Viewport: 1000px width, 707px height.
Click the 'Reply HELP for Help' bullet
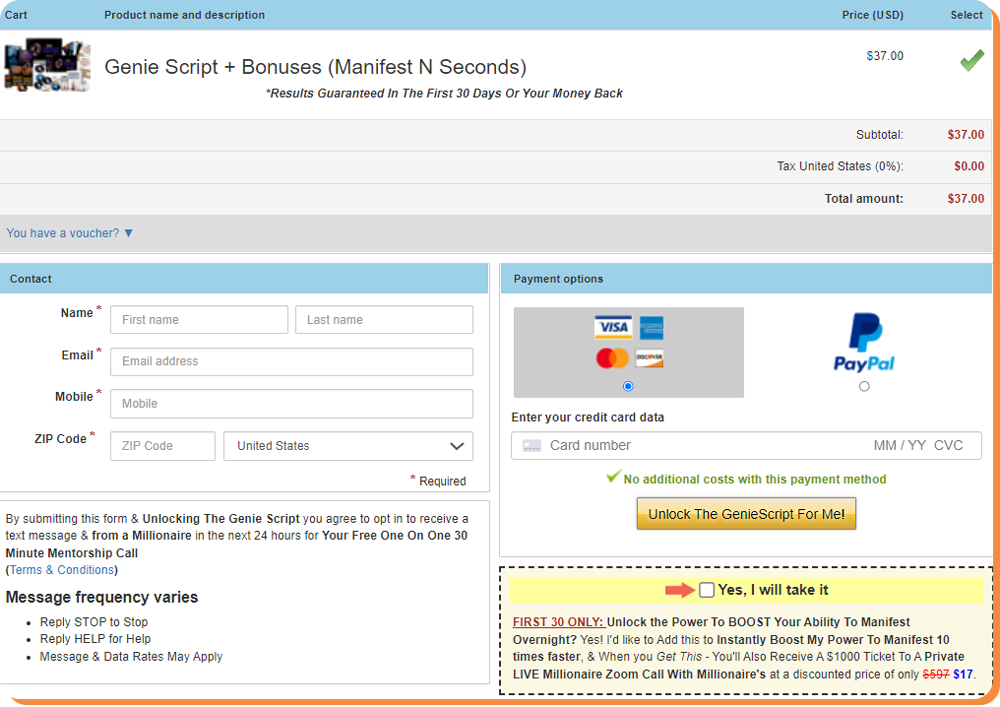(x=95, y=639)
